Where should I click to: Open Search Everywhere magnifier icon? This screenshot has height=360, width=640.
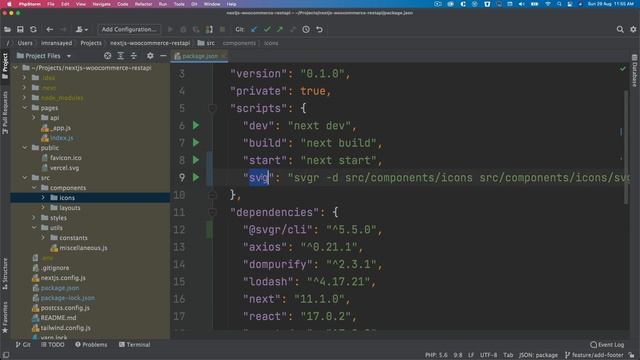620,29
